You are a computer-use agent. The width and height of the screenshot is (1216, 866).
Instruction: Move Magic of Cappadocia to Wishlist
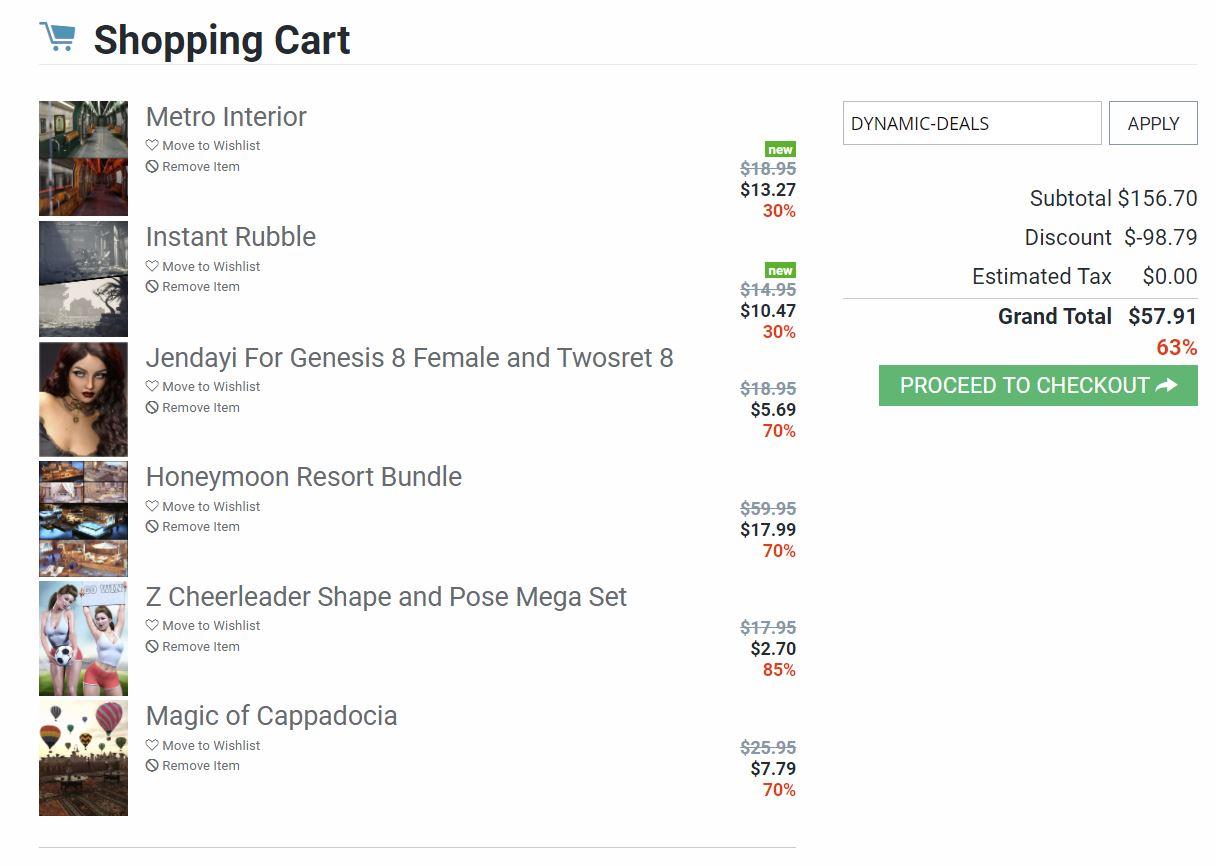tap(210, 745)
